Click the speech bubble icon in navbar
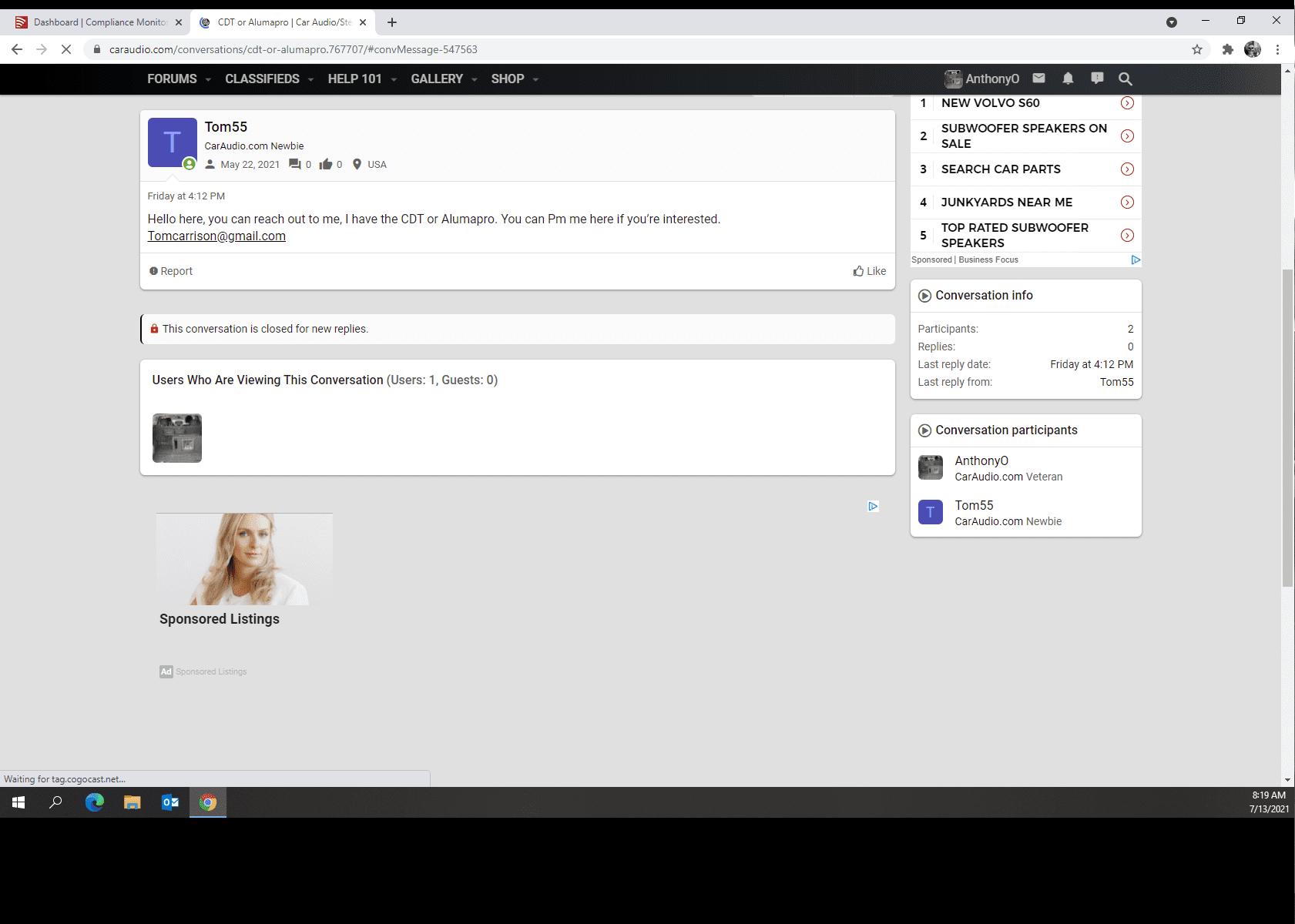This screenshot has width=1295, height=924. click(1097, 79)
